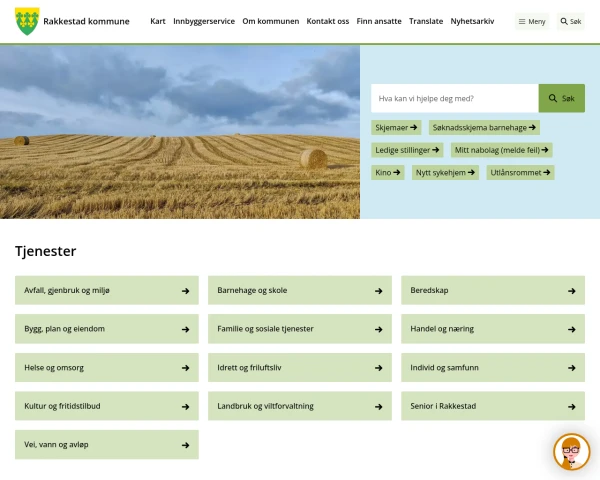Open Mitt nabolag (melde feil) link

pos(502,150)
